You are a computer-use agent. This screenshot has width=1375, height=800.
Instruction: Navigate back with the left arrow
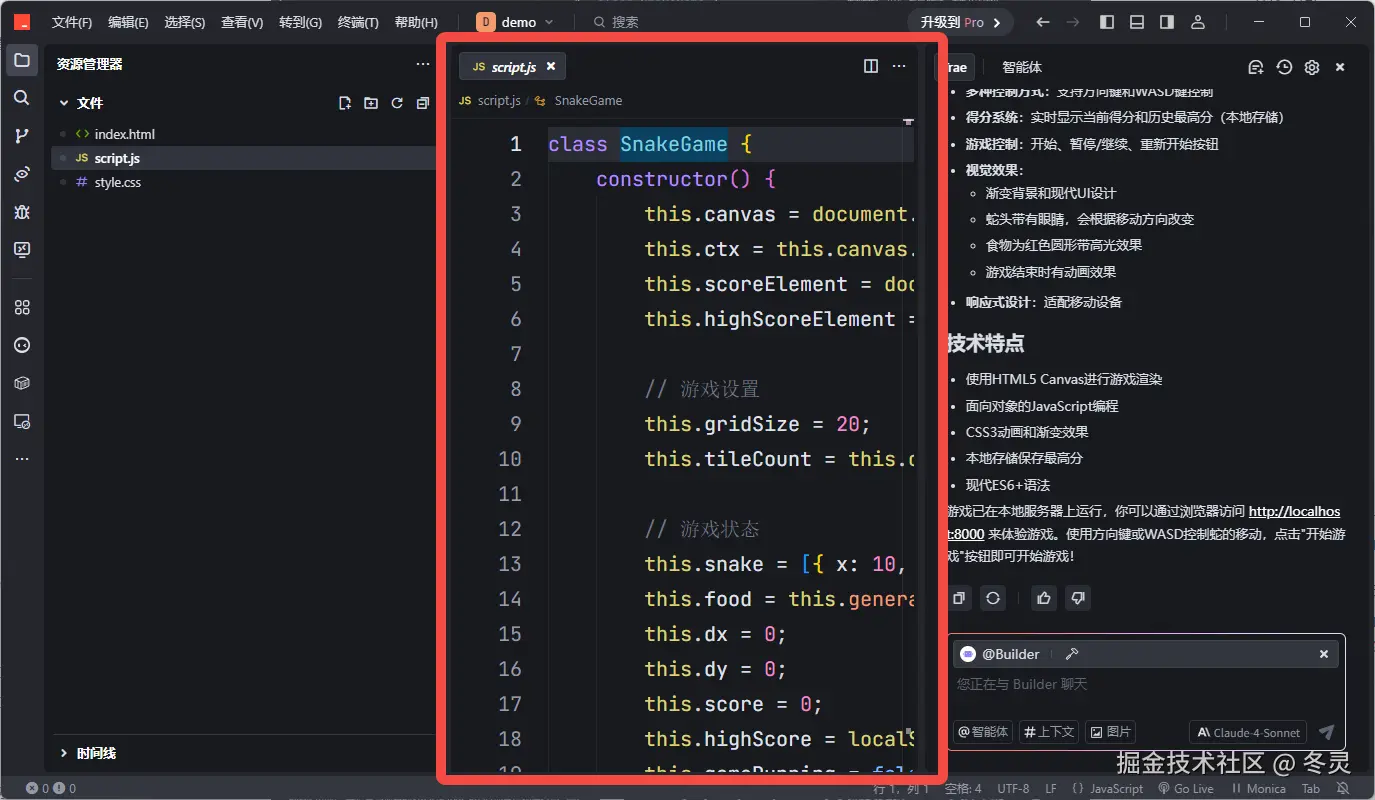1043,22
